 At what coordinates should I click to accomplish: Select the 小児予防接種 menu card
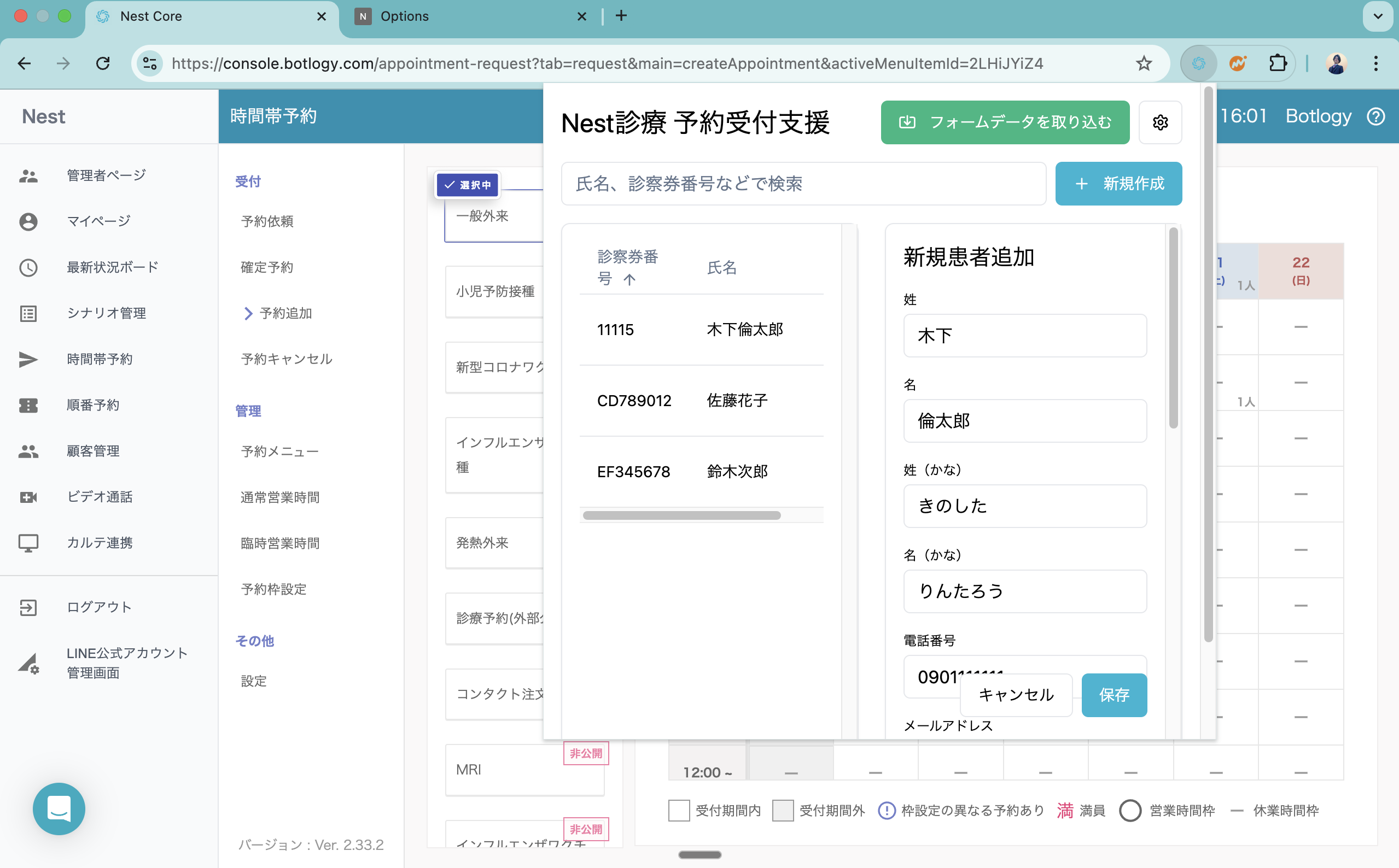pyautogui.click(x=494, y=292)
